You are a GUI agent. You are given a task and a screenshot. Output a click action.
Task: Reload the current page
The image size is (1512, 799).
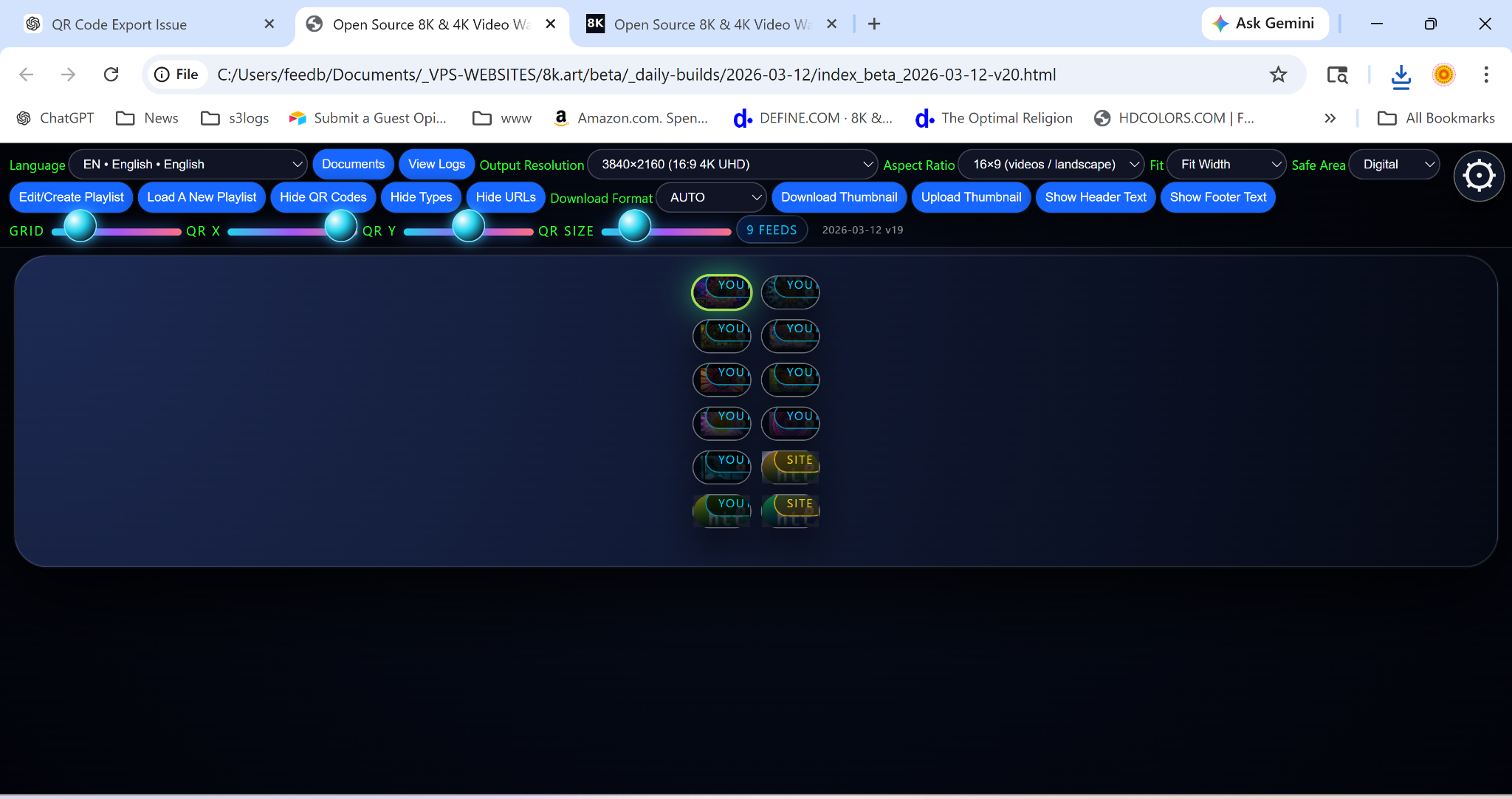[x=111, y=75]
